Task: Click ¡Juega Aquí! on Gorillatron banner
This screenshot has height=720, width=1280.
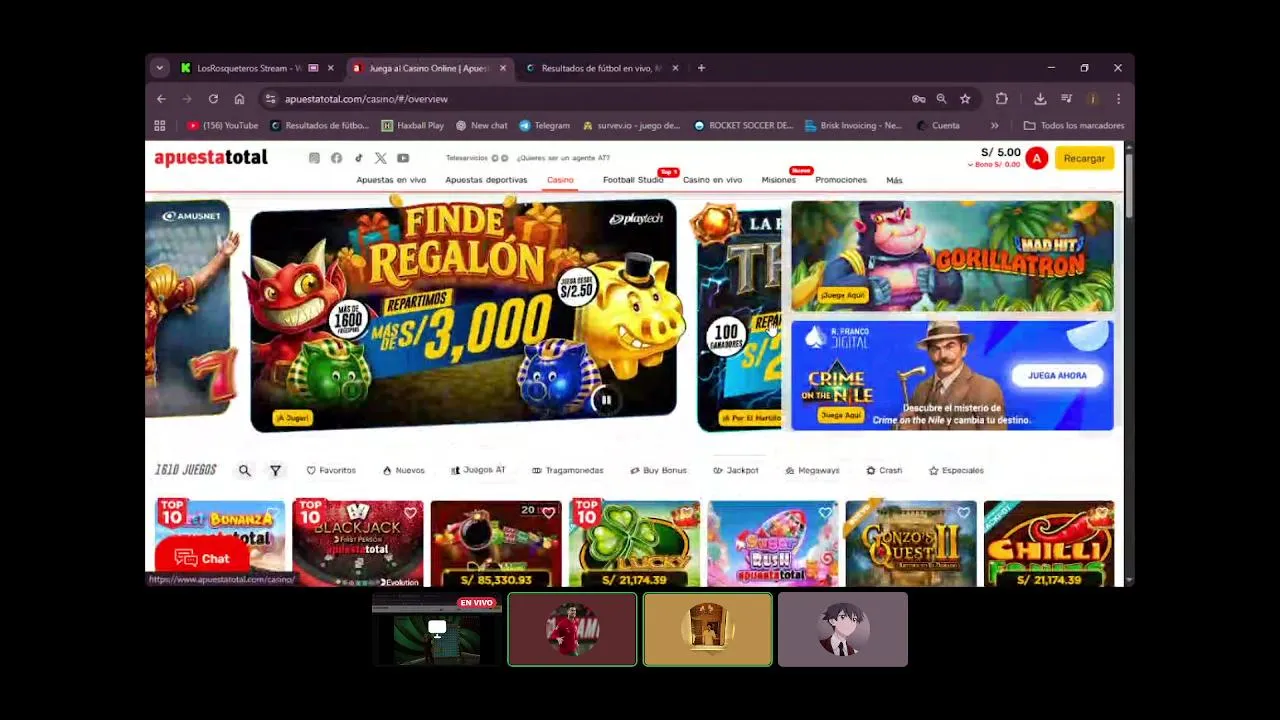Action: [842, 295]
